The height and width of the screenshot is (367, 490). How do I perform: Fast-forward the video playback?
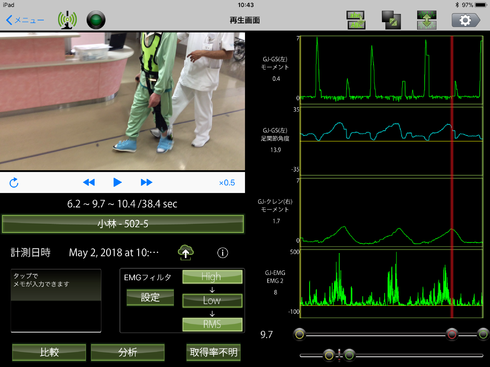[x=146, y=182]
